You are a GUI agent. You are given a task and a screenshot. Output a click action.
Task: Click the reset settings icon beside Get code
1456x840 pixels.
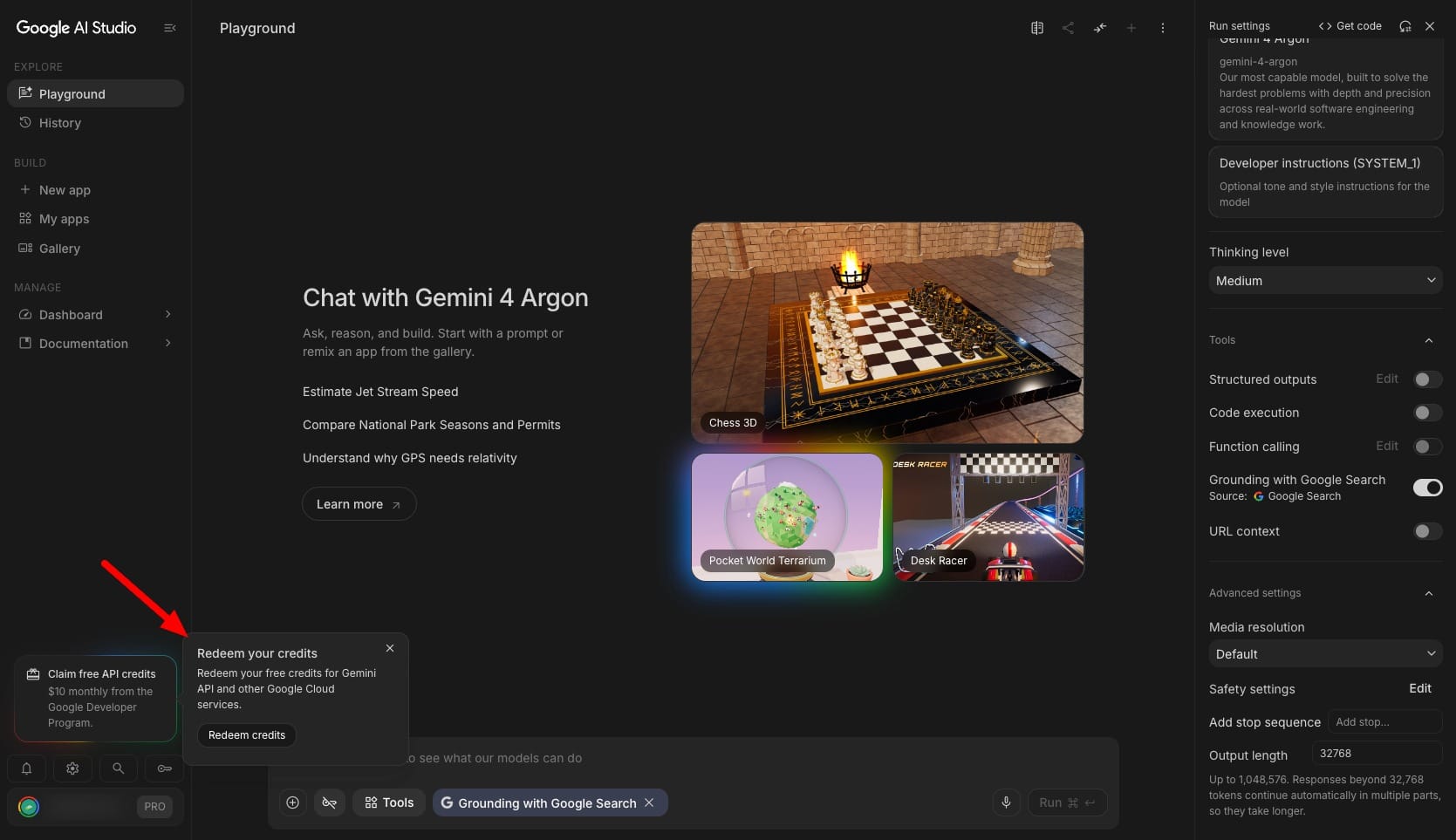1405,26
